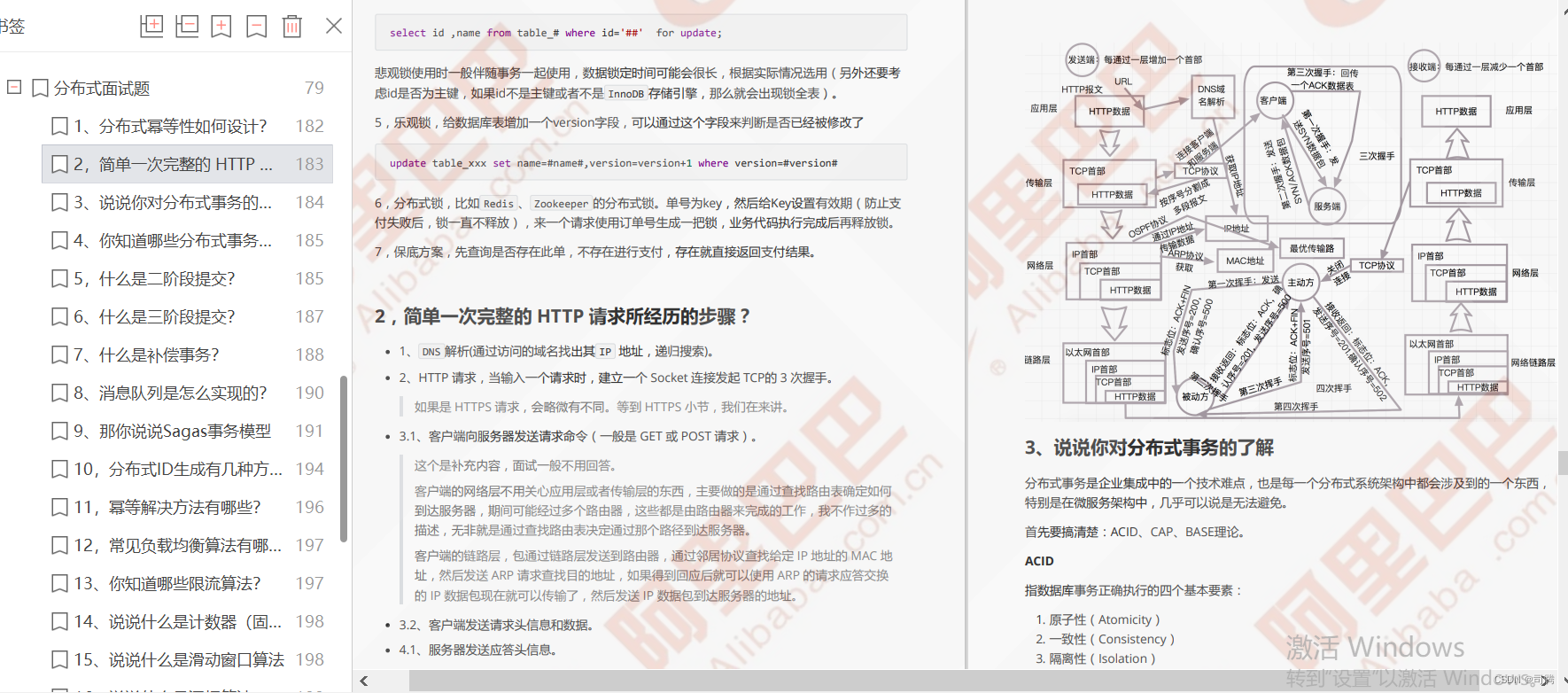The width and height of the screenshot is (1568, 693).
Task: Click heading 3、说说你对分布式事务的了解
Action: click(1149, 448)
